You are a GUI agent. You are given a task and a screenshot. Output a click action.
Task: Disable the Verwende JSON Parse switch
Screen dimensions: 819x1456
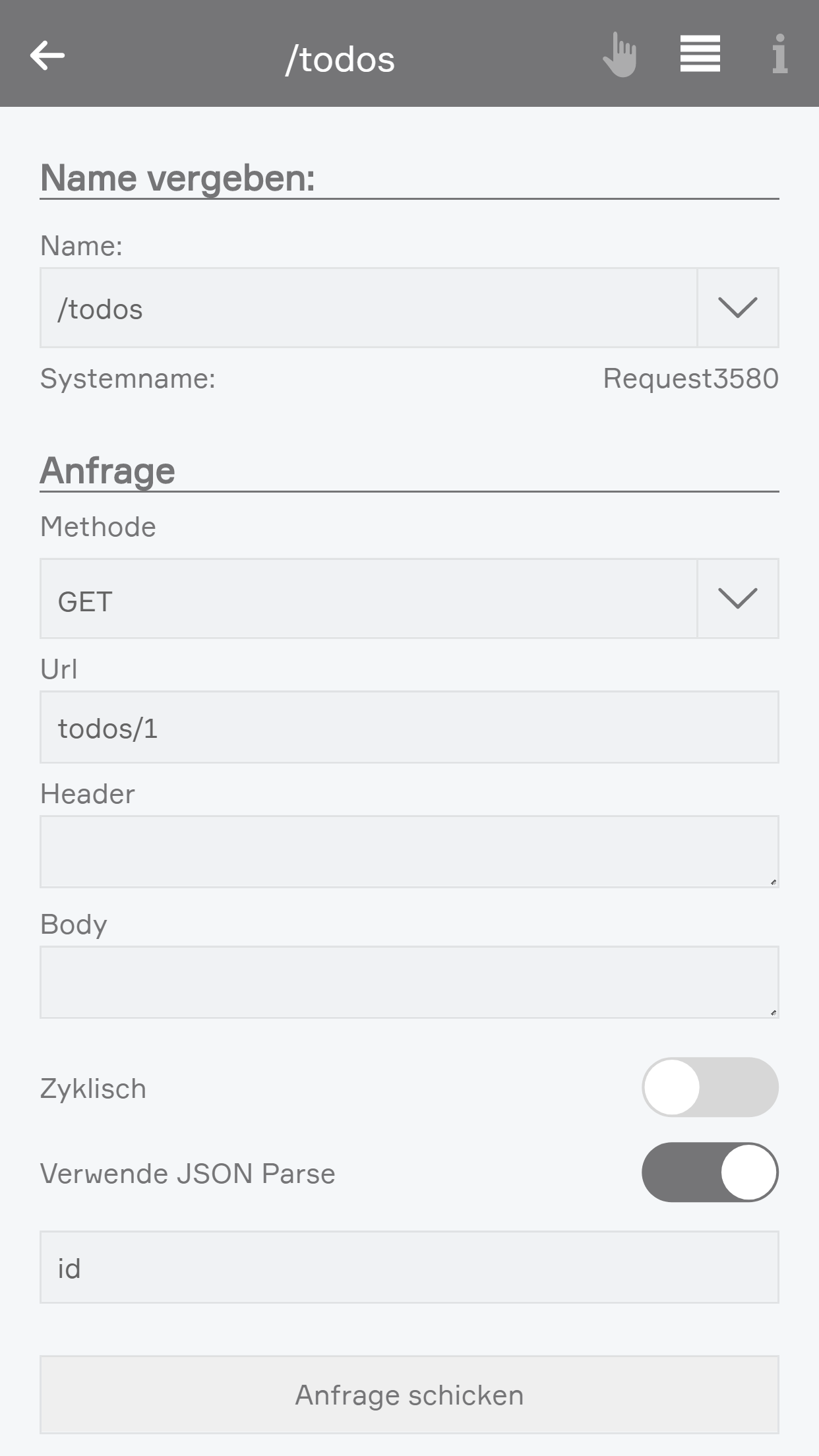point(710,1172)
